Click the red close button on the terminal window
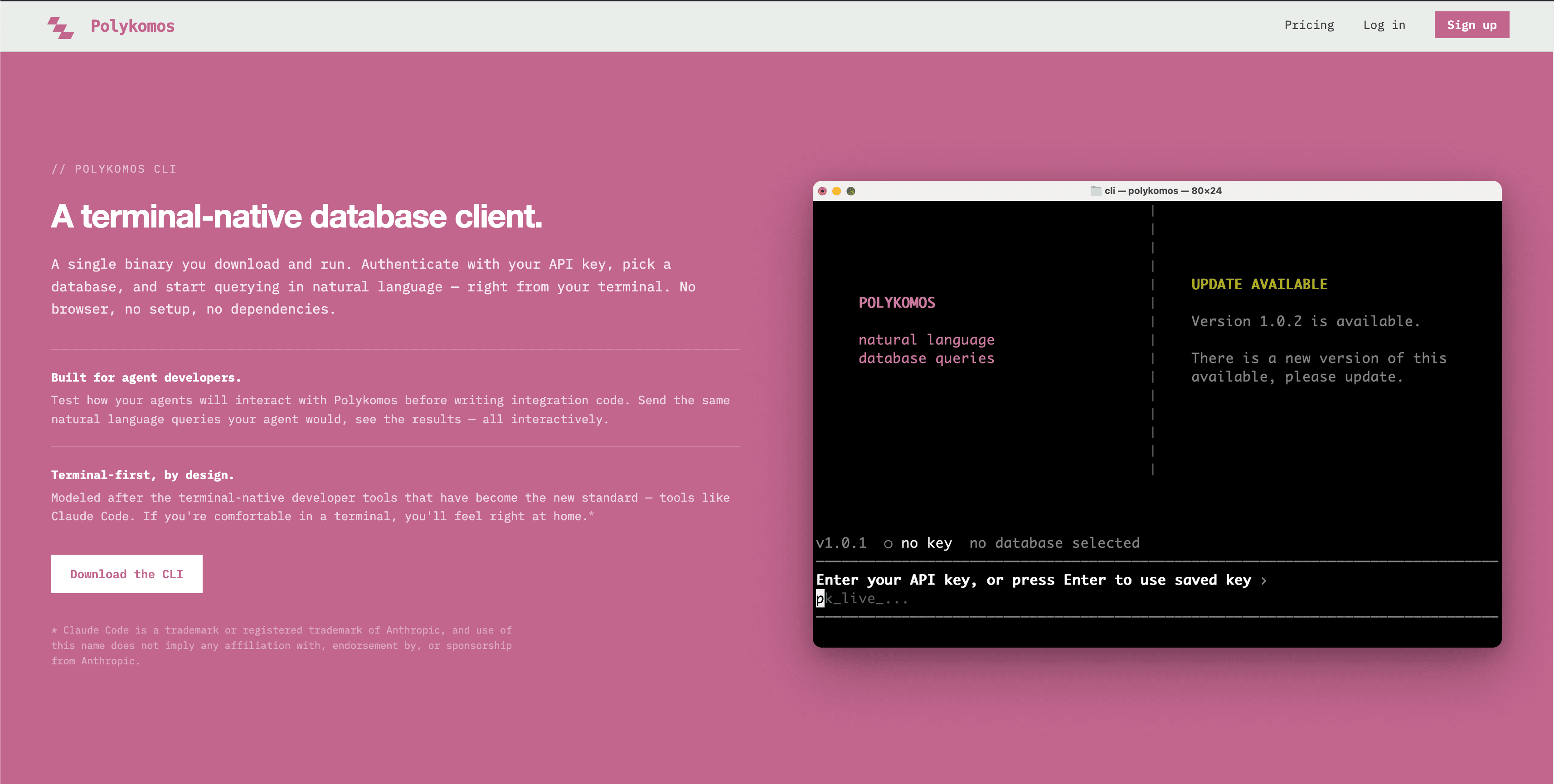1554x784 pixels. pyautogui.click(x=822, y=191)
